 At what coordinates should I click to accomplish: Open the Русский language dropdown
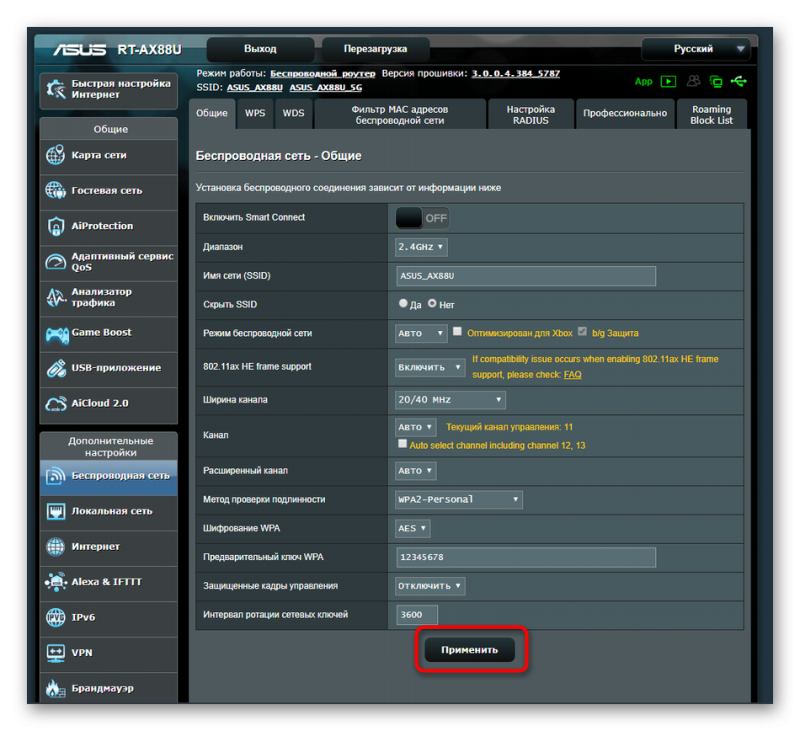[696, 49]
